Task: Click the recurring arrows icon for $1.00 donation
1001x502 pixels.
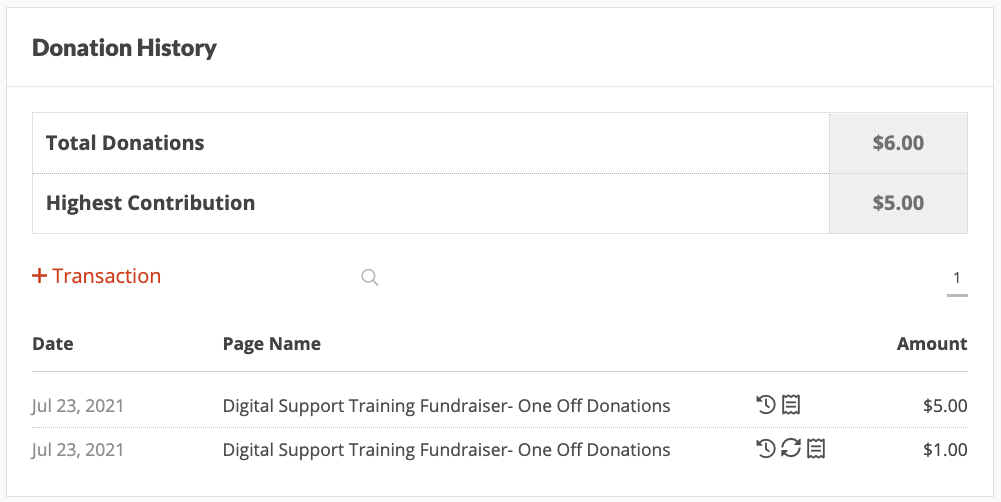Action: (x=791, y=449)
